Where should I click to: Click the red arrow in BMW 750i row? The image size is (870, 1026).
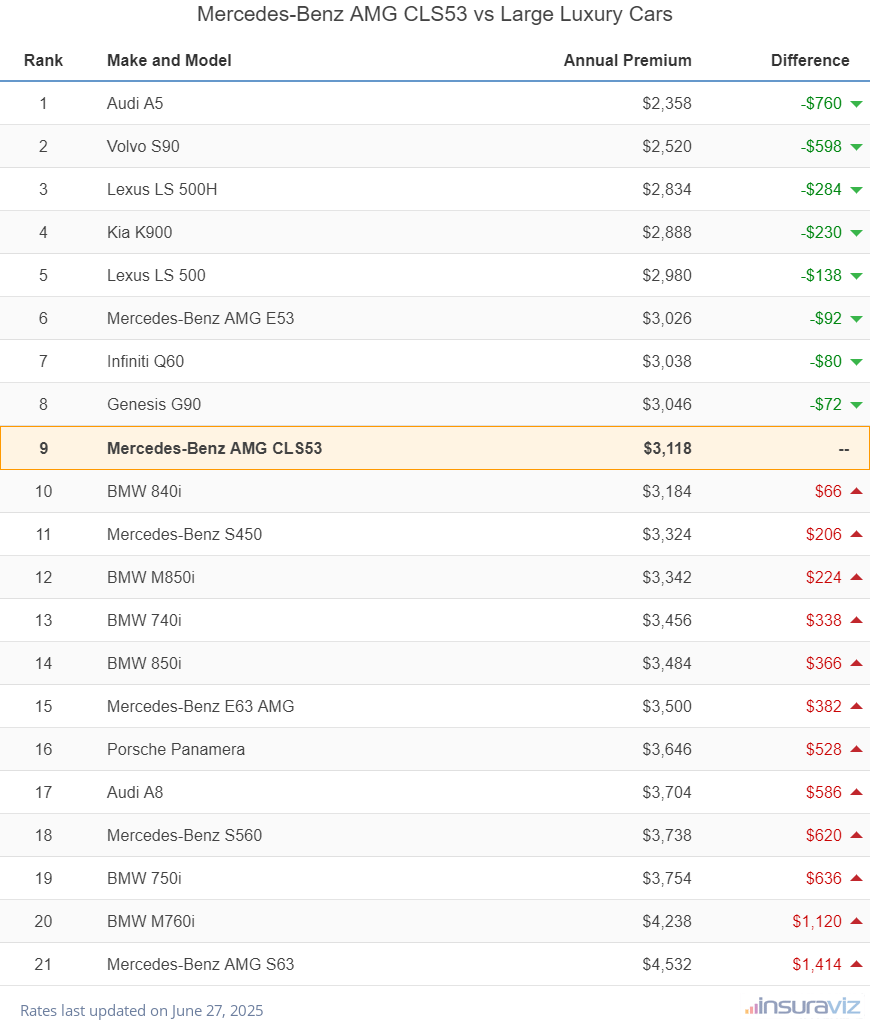pyautogui.click(x=856, y=877)
